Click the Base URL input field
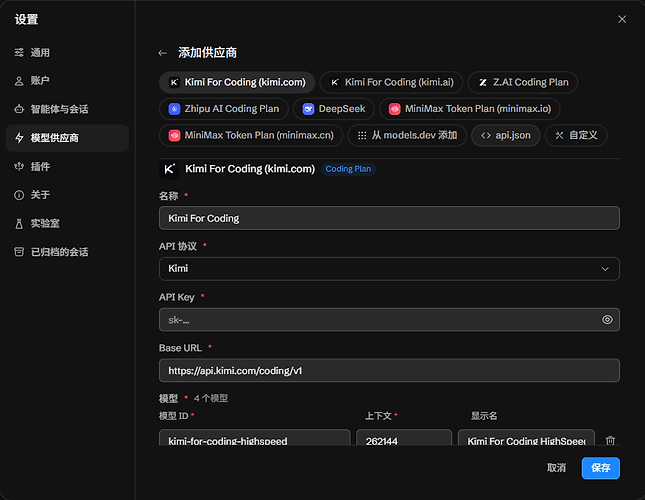645x500 pixels. (x=389, y=371)
